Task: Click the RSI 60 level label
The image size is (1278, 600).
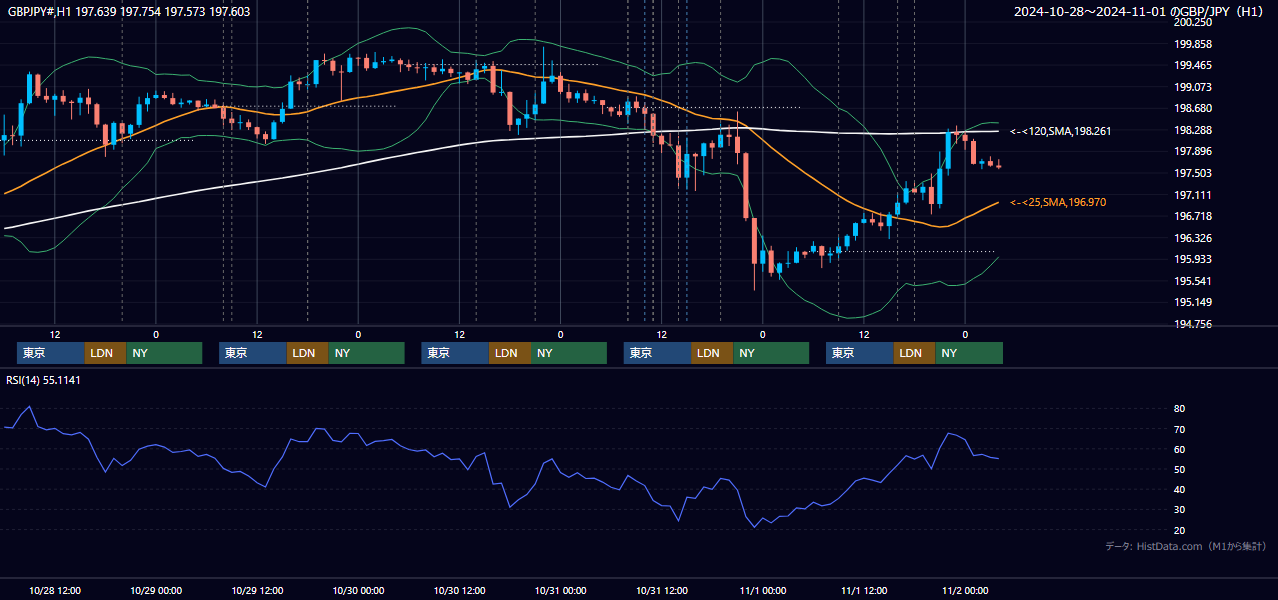Action: pyautogui.click(x=1180, y=449)
